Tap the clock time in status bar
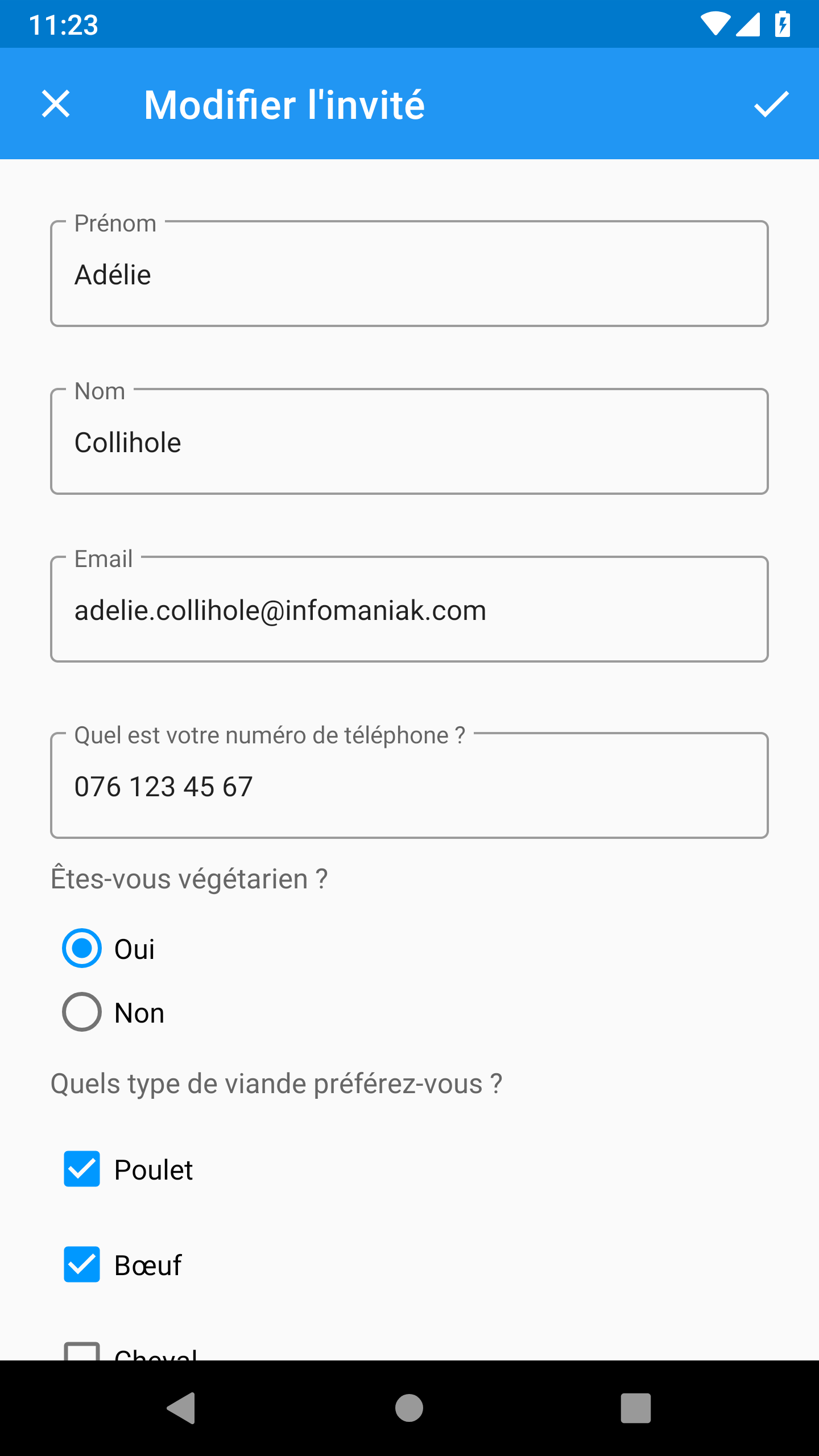This screenshot has width=819, height=1456. point(64,25)
